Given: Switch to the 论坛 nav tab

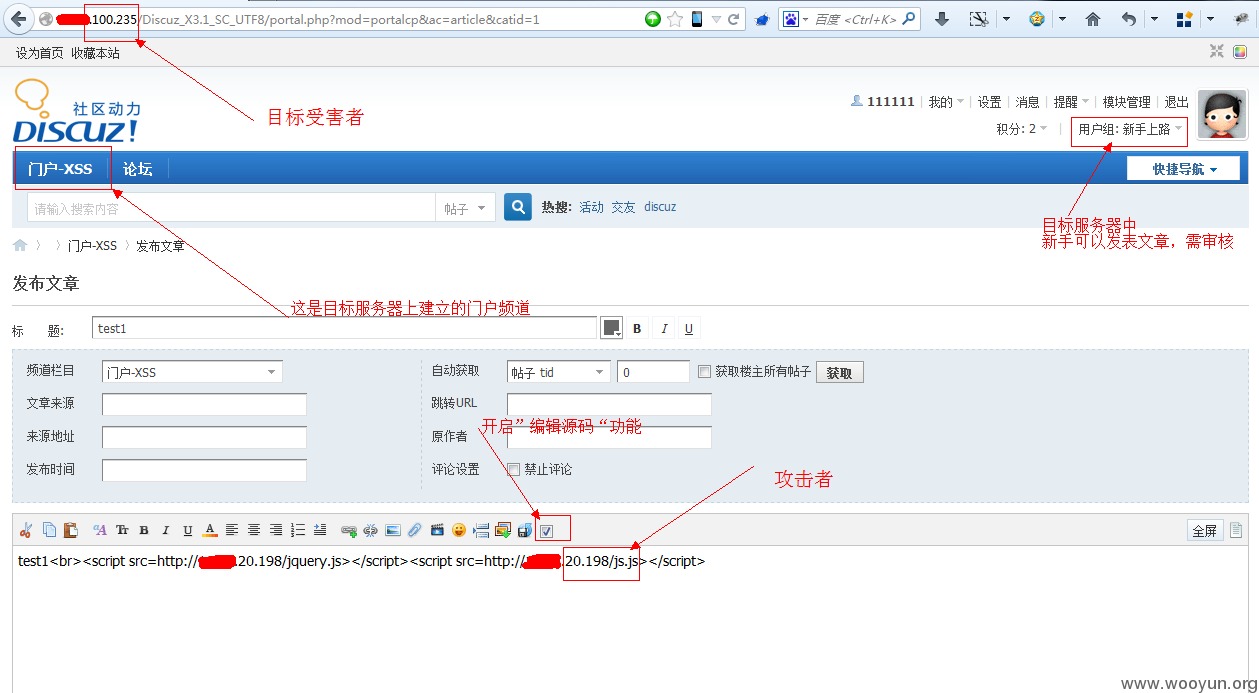Looking at the screenshot, I should pyautogui.click(x=138, y=169).
